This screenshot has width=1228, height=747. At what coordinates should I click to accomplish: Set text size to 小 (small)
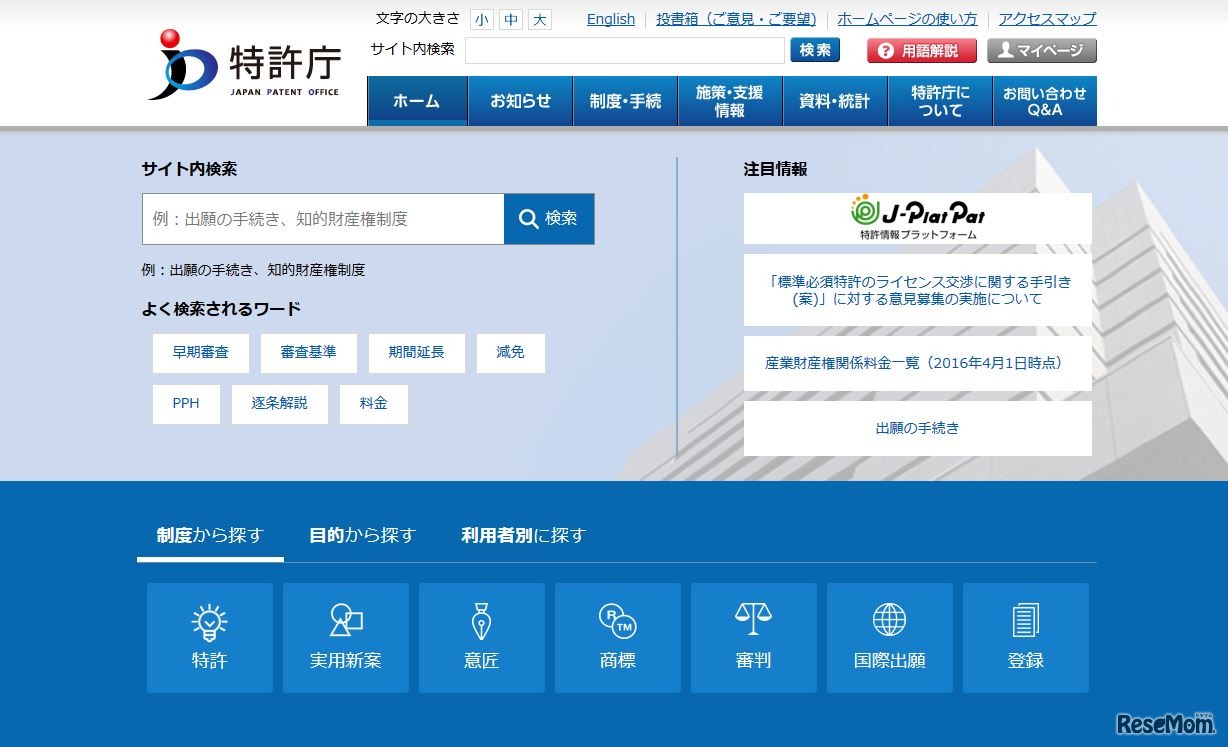click(x=481, y=18)
